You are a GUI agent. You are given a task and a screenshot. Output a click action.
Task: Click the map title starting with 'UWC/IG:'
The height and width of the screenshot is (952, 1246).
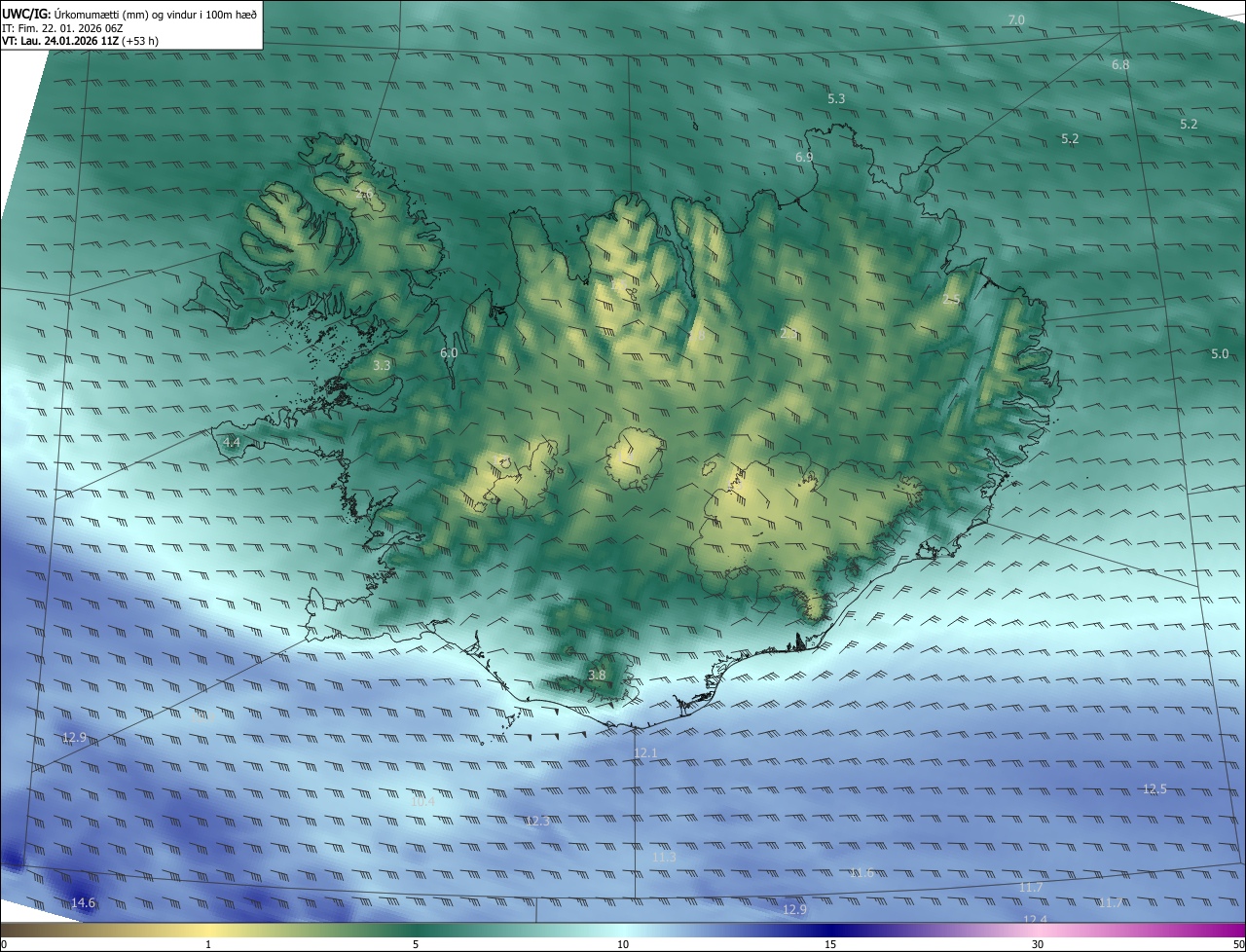pyautogui.click(x=129, y=14)
